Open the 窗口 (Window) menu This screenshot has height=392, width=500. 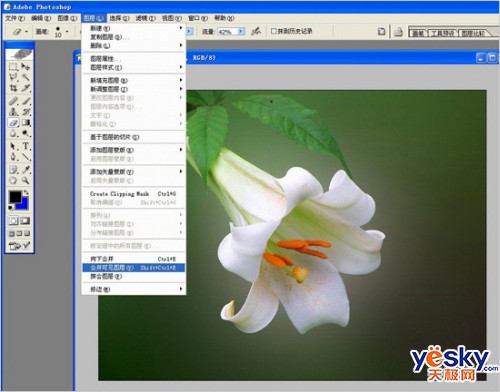[x=198, y=18]
